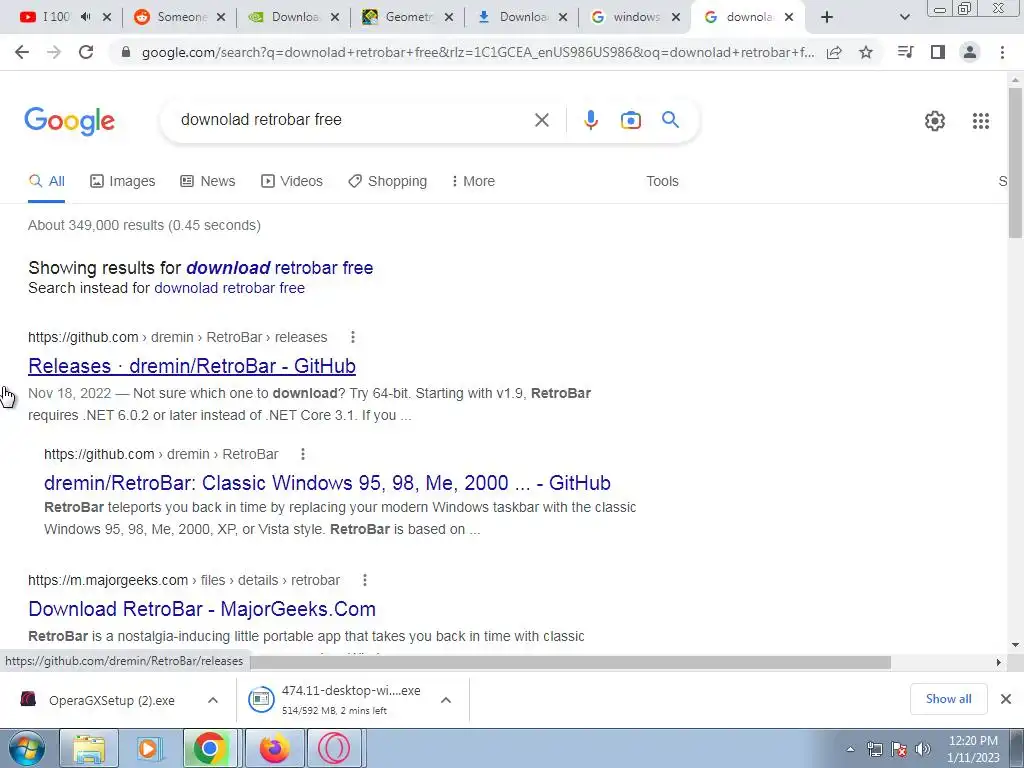The width and height of the screenshot is (1024, 768).
Task: Go back with the browser back arrow
Action: 22,52
